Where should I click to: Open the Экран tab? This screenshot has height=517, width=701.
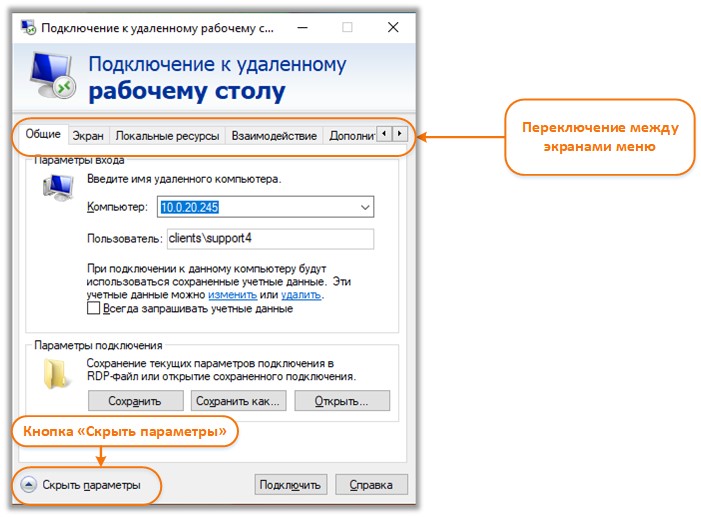coord(88,136)
